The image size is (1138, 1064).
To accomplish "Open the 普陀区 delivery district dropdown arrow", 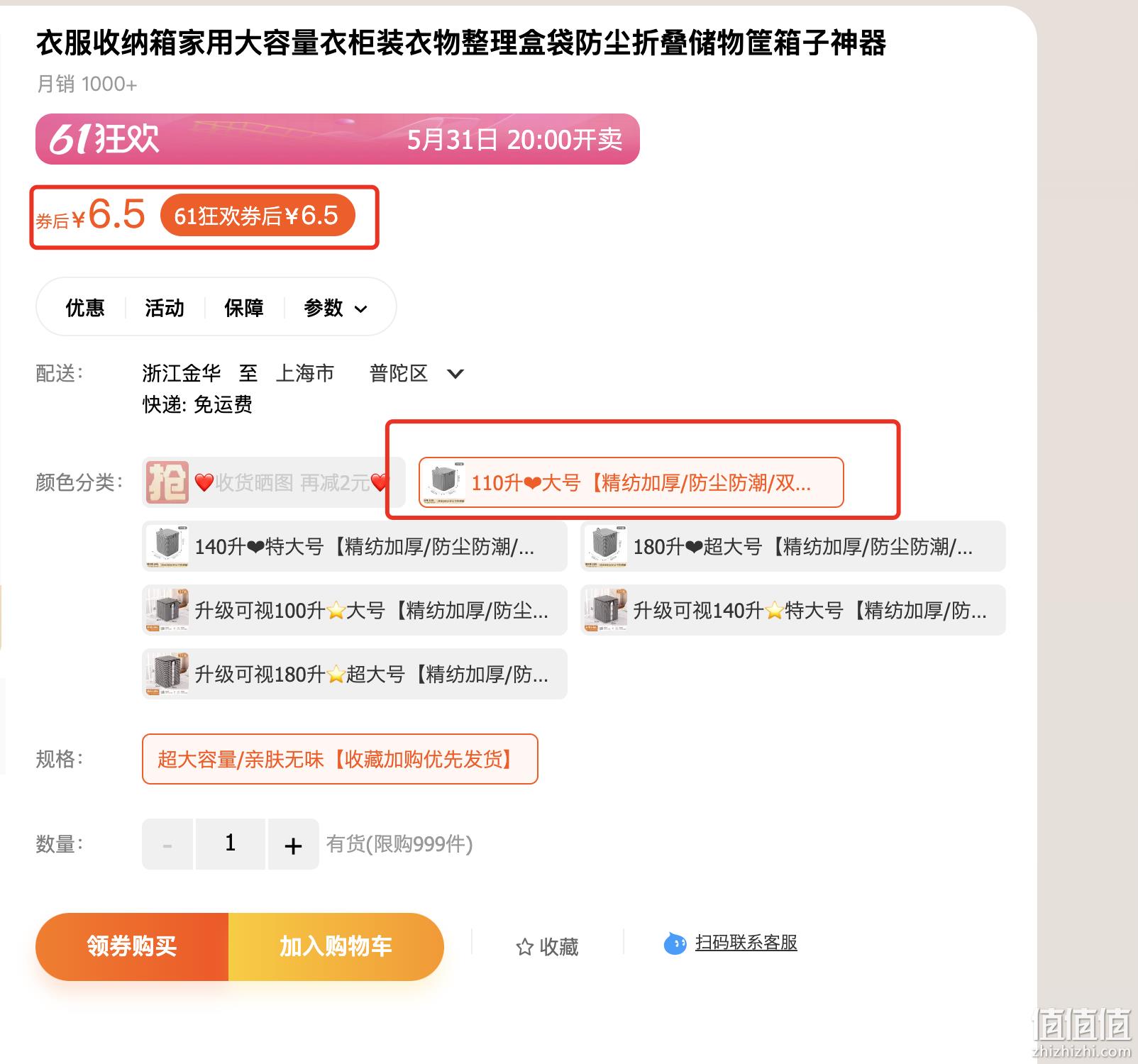I will [455, 374].
